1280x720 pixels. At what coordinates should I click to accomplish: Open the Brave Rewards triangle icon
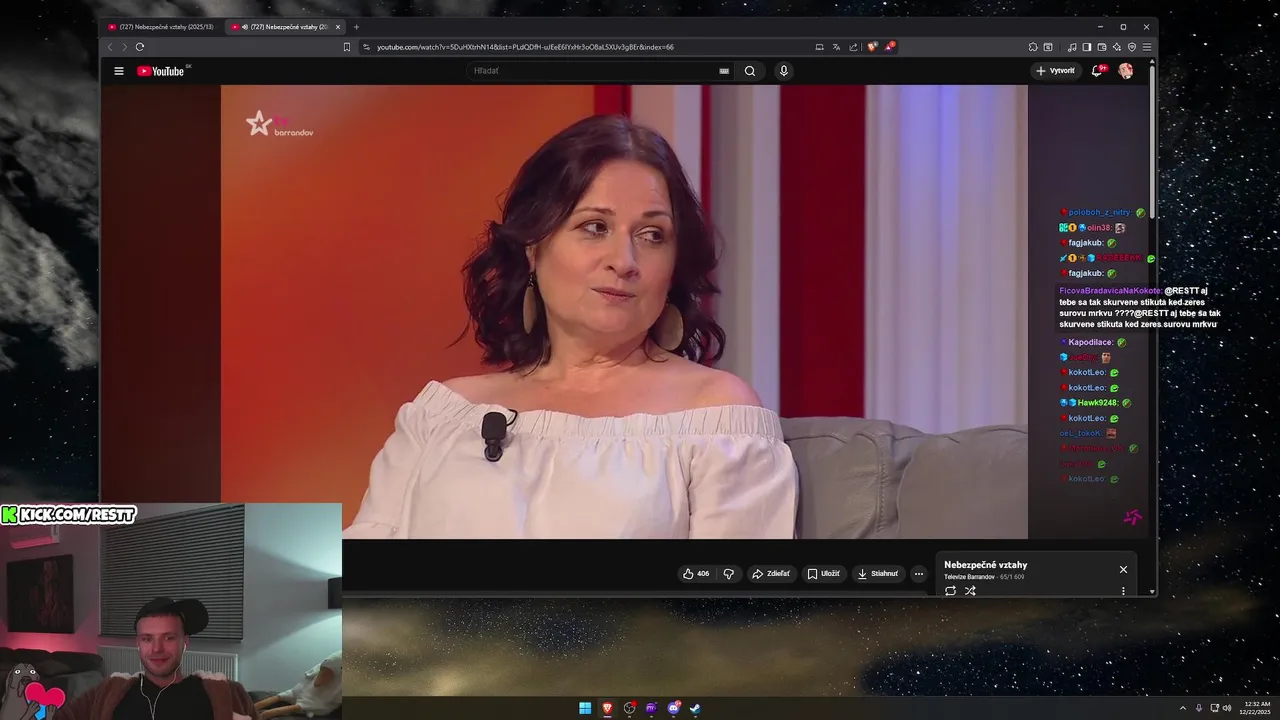tap(889, 47)
